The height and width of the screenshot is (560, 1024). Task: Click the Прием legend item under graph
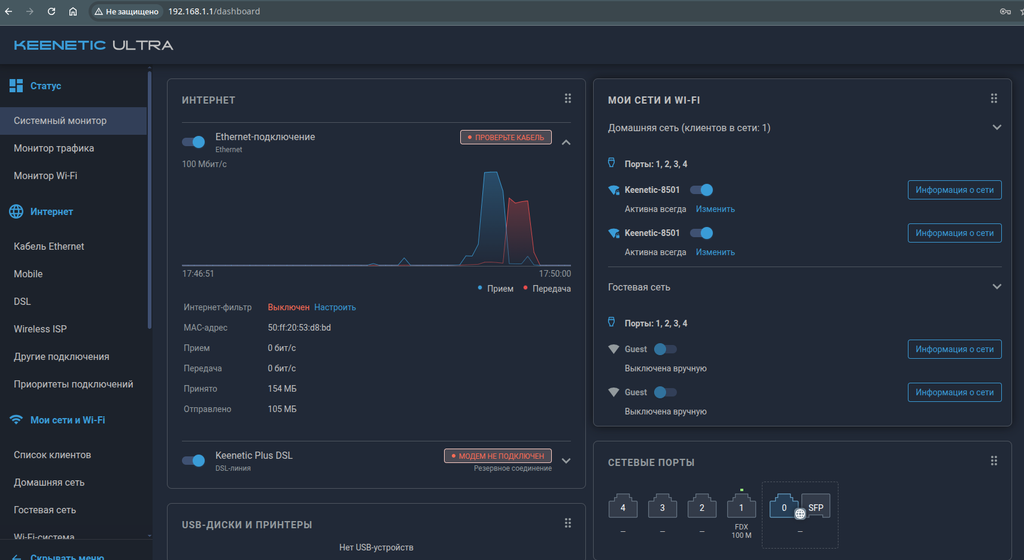(496, 288)
